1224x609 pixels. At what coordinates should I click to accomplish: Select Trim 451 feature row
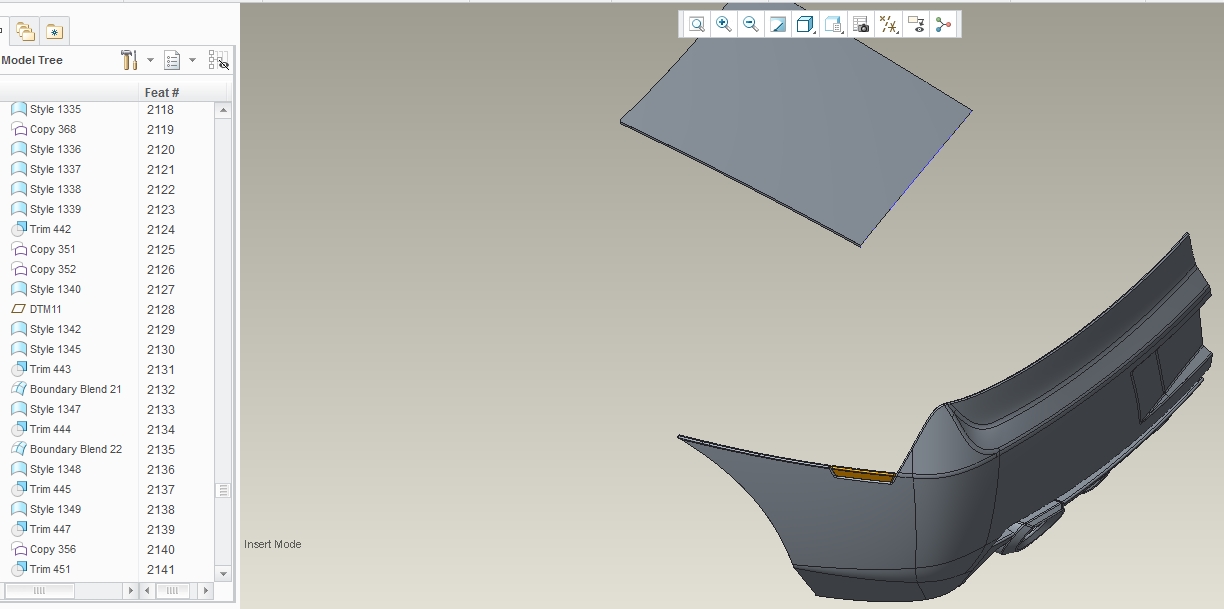click(x=50, y=569)
